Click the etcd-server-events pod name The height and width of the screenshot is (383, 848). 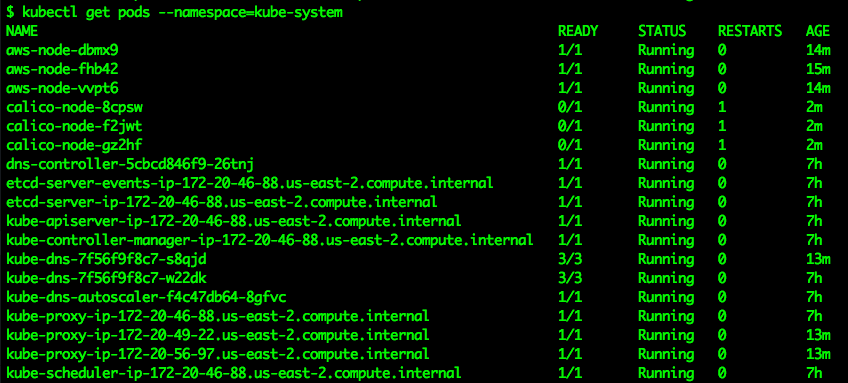tap(250, 183)
